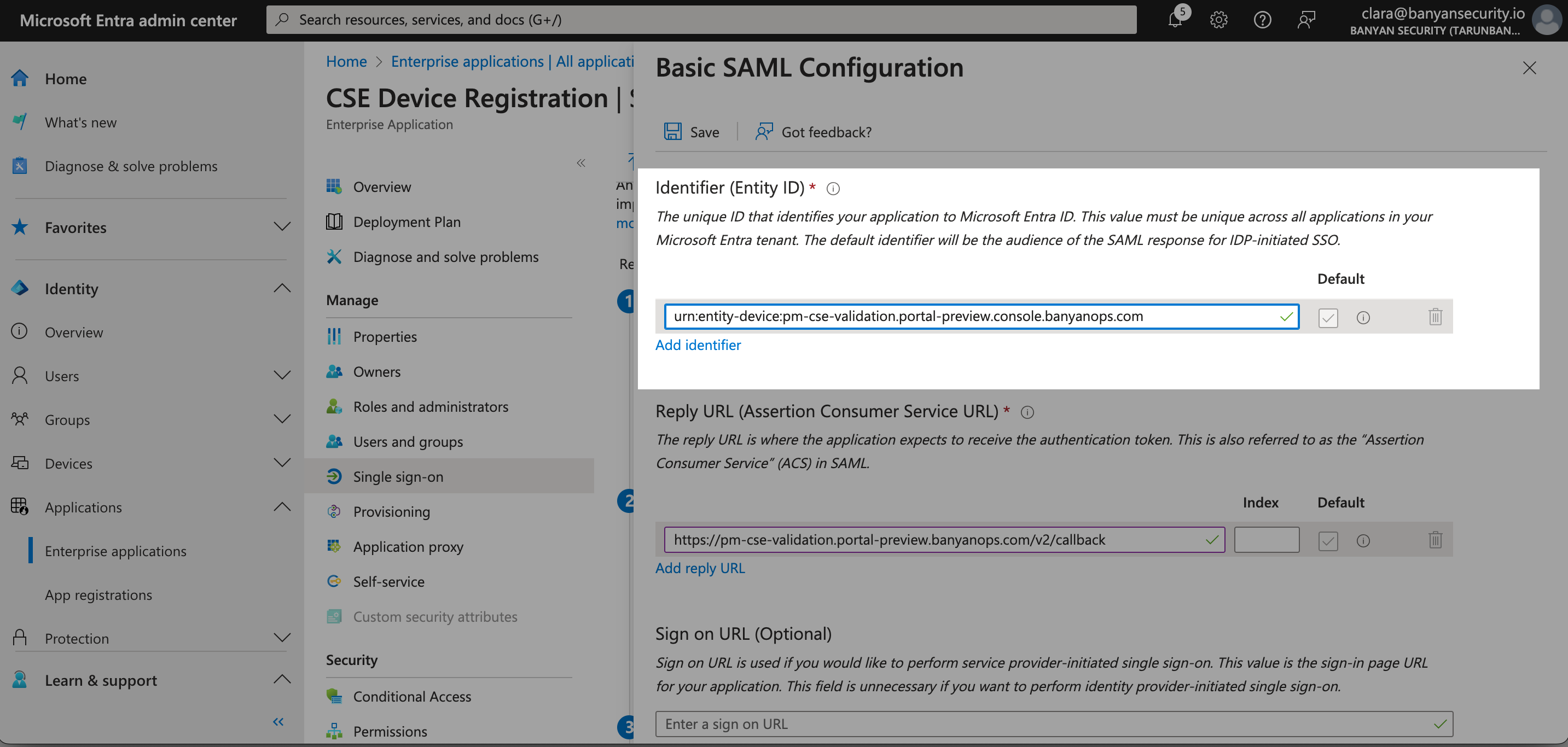Delete the reply URL row

[x=1435, y=540]
